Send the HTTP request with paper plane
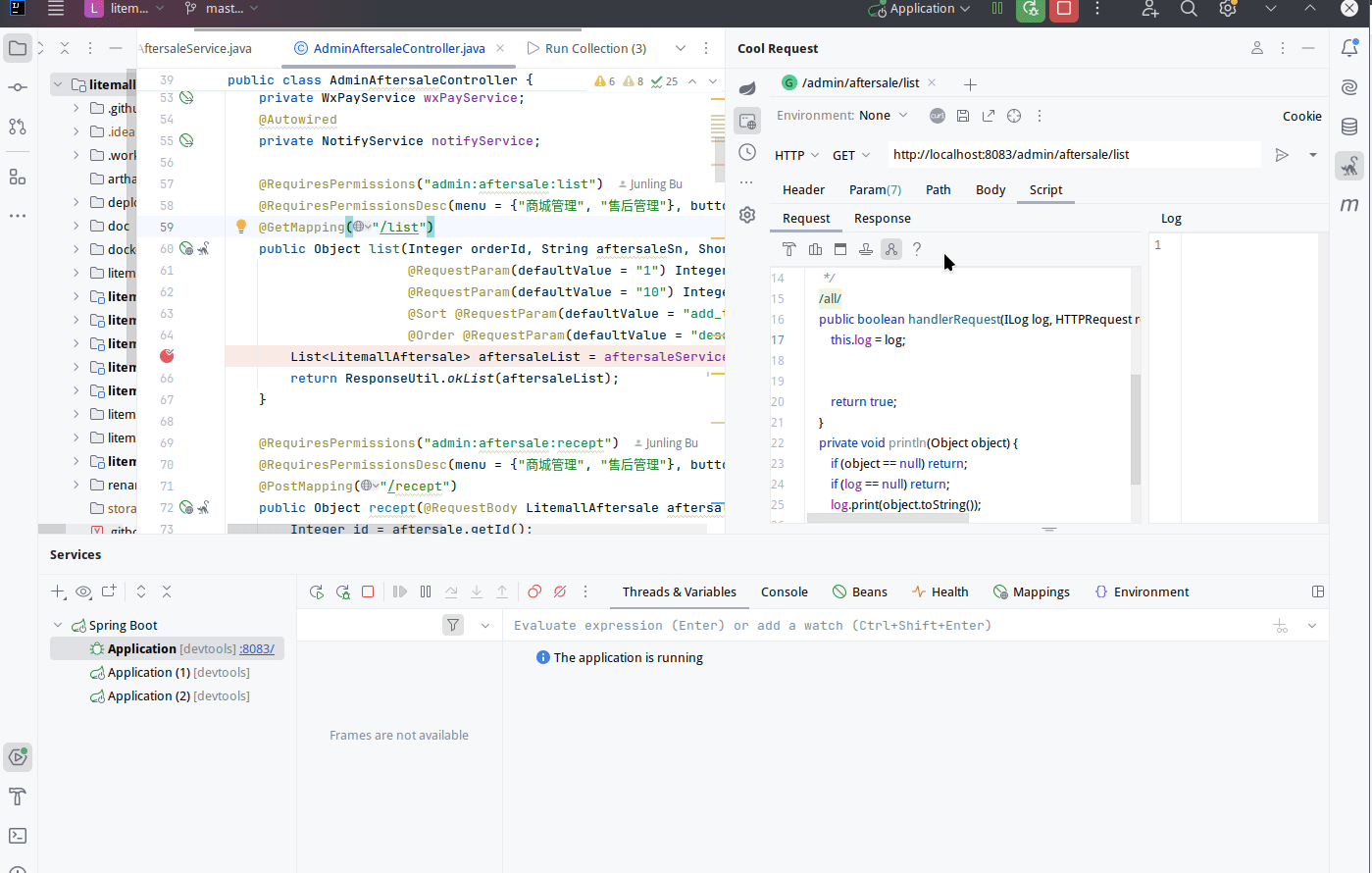This screenshot has width=1372, height=873. (1282, 155)
